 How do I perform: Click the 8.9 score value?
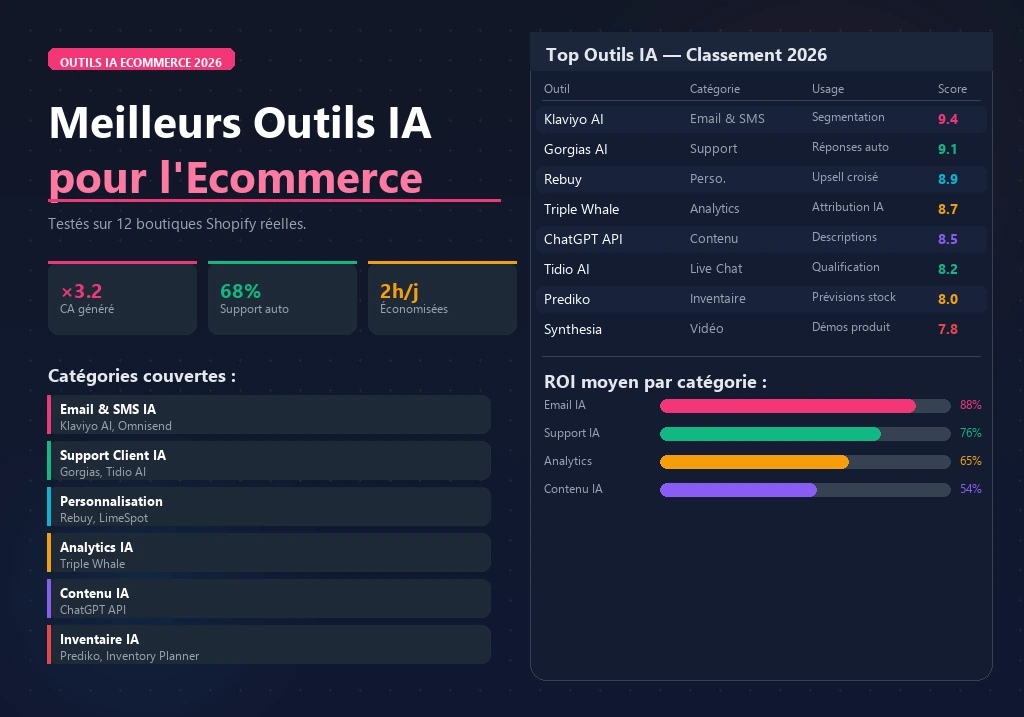pyautogui.click(x=948, y=179)
